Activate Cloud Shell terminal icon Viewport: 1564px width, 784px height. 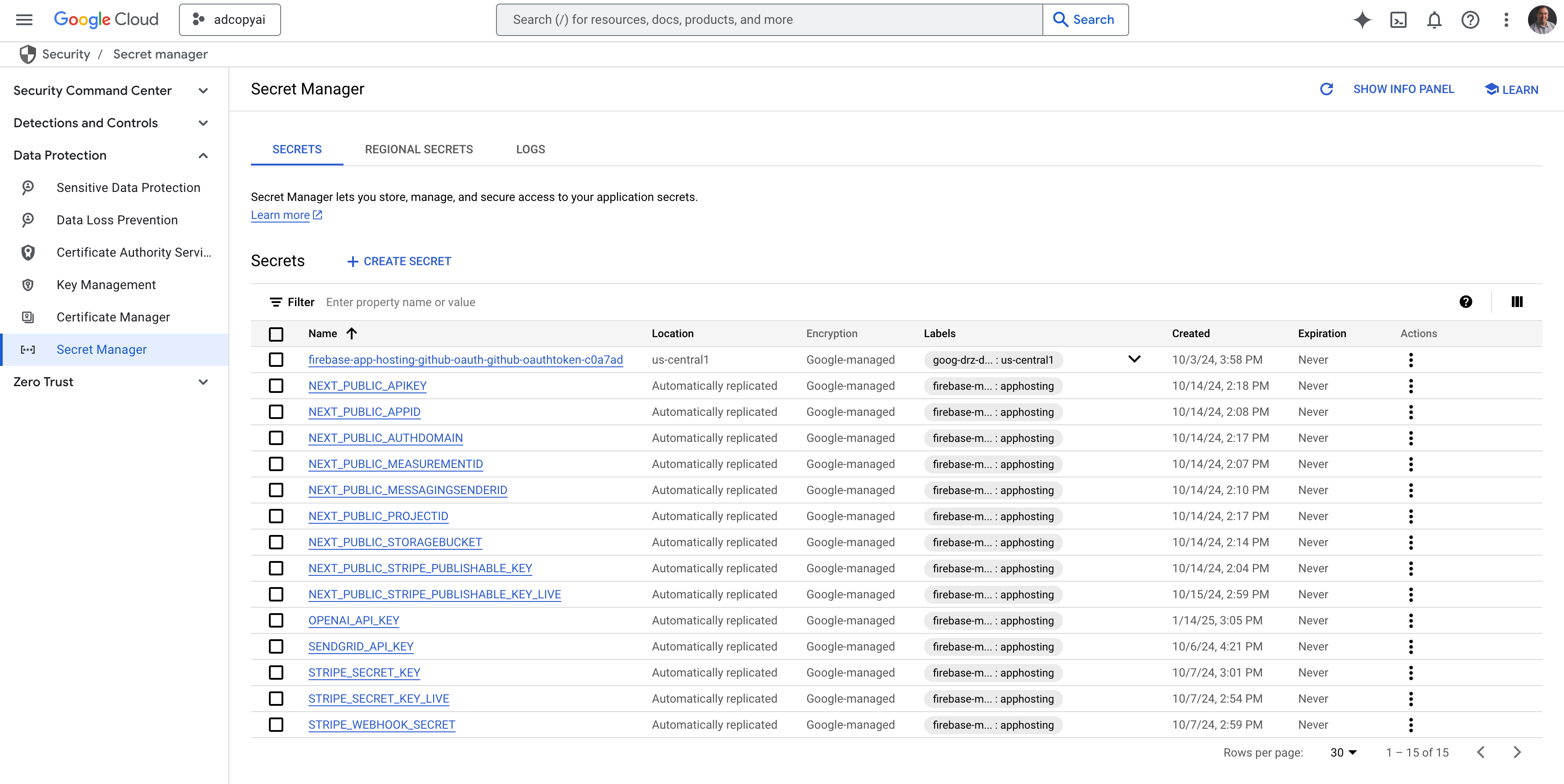click(1398, 20)
